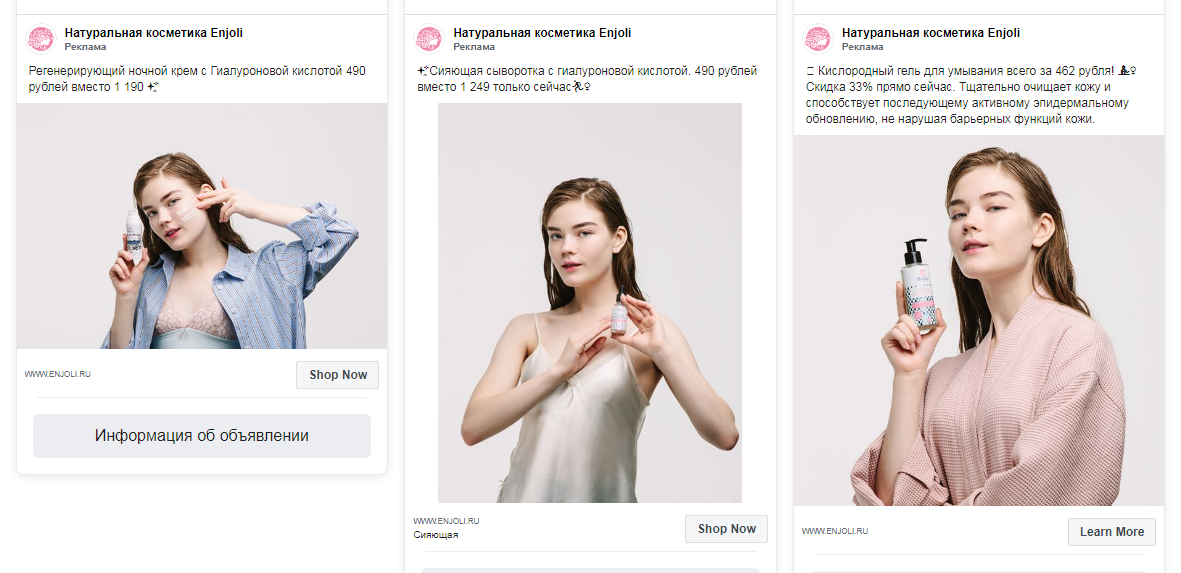The width and height of the screenshot is (1181, 573).
Task: Open Информация об объявлении
Action: click(x=202, y=436)
